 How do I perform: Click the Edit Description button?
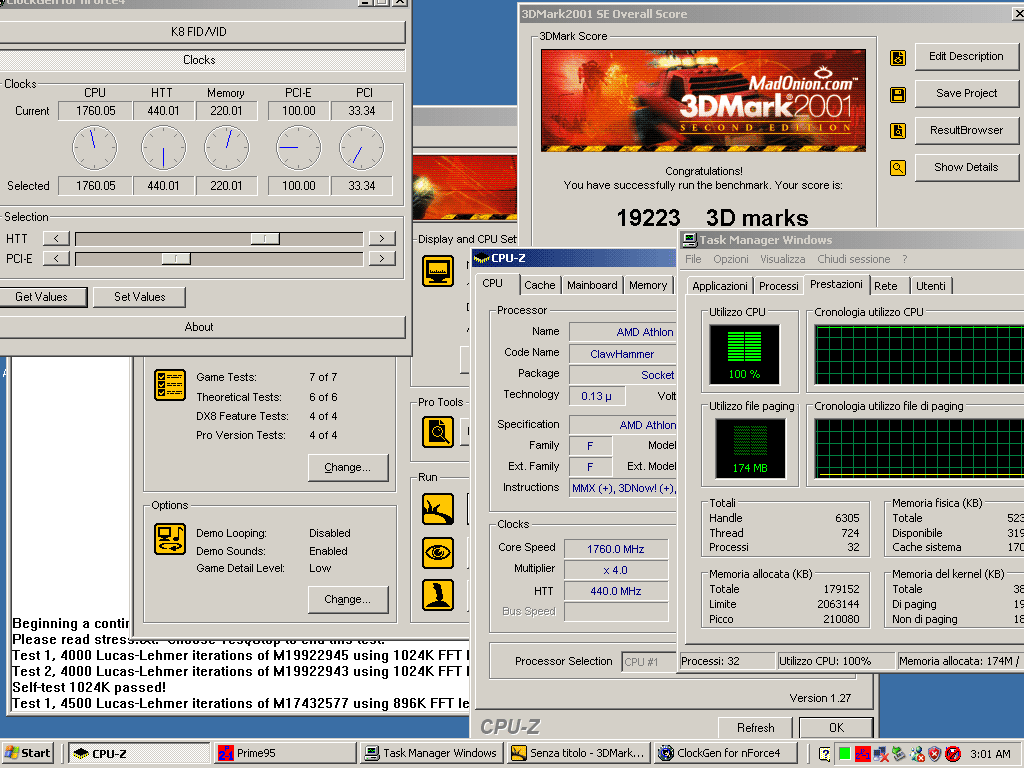(x=967, y=57)
